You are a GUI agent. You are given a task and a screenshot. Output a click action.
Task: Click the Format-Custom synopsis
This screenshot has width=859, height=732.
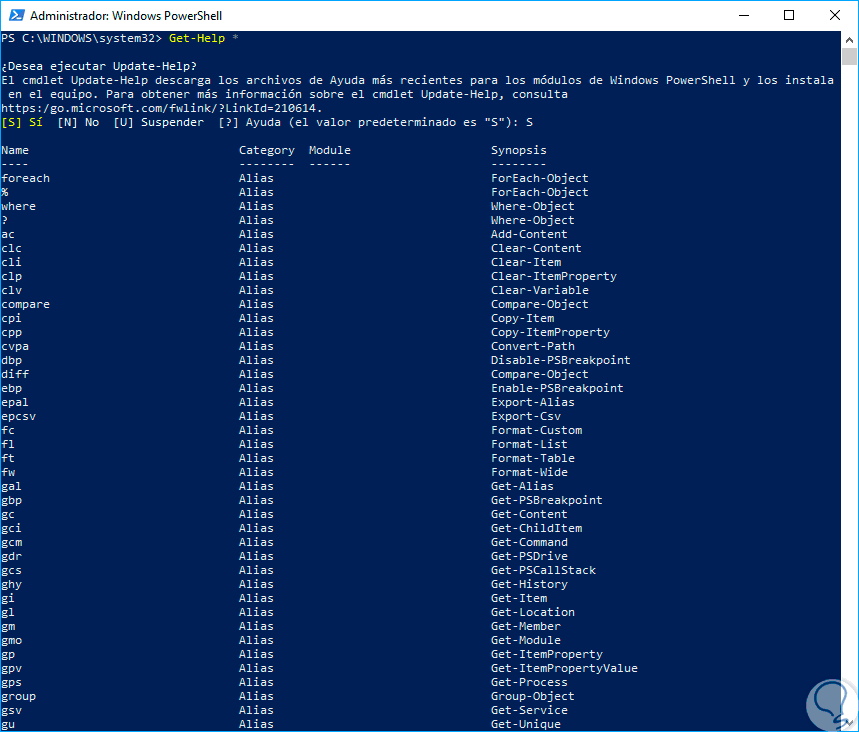537,430
